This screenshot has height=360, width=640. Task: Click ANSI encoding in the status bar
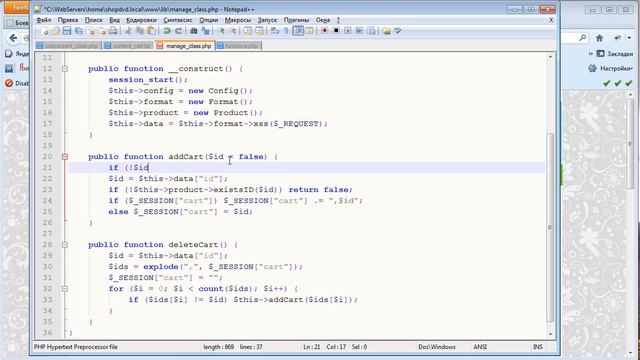click(480, 347)
